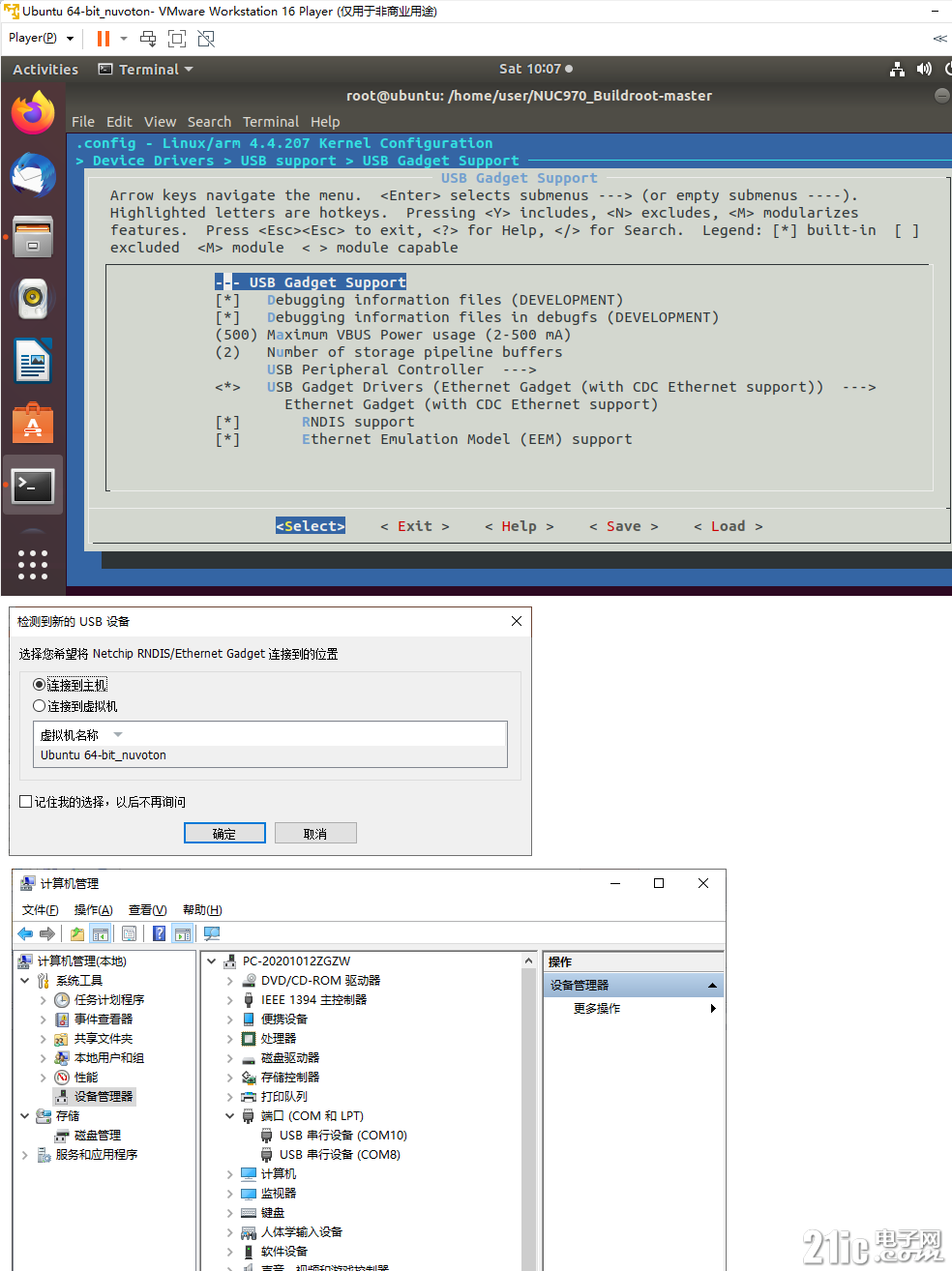Viewport: 952px width, 1271px height.
Task: Click scan for hardware changes icon
Action: coord(212,933)
